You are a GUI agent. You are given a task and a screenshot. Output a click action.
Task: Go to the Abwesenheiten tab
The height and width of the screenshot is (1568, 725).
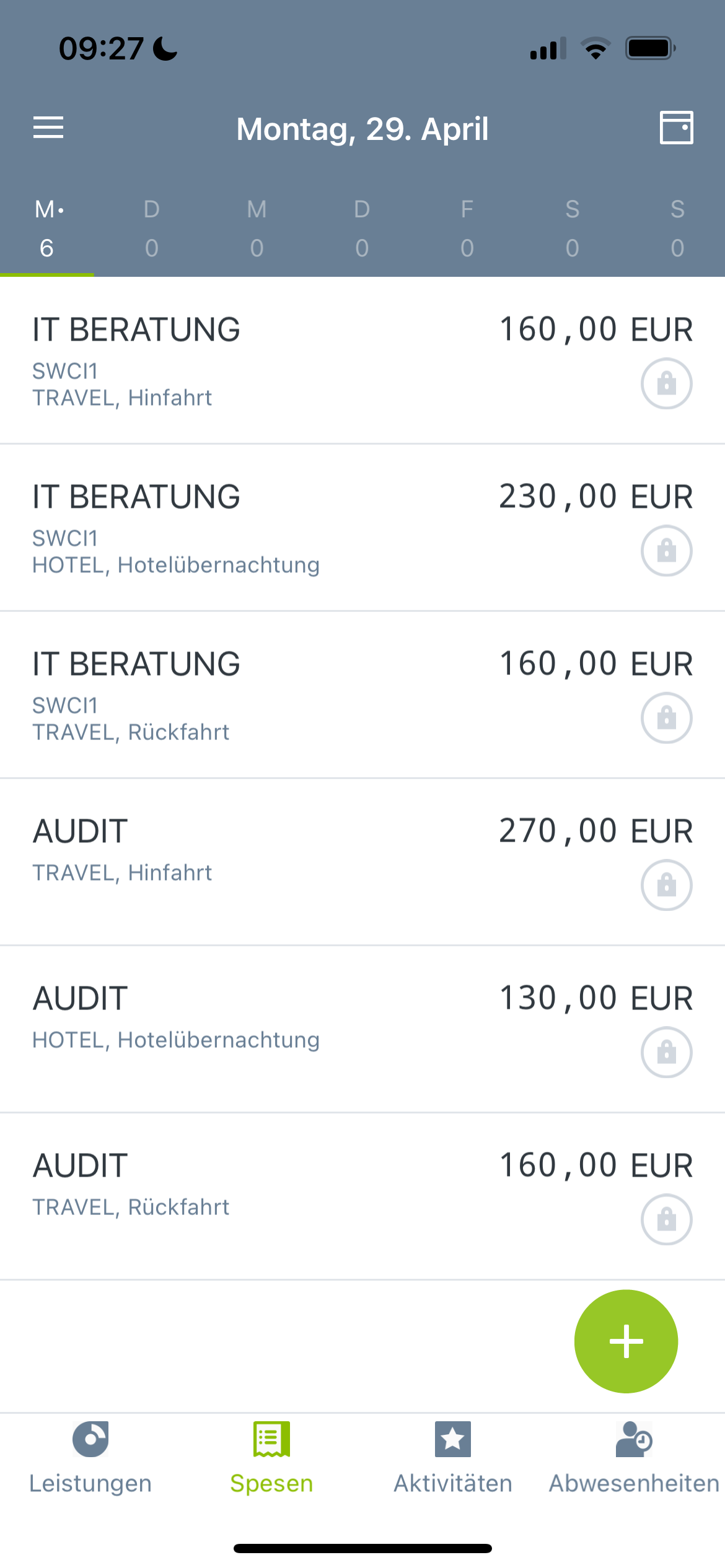pyautogui.click(x=634, y=1458)
